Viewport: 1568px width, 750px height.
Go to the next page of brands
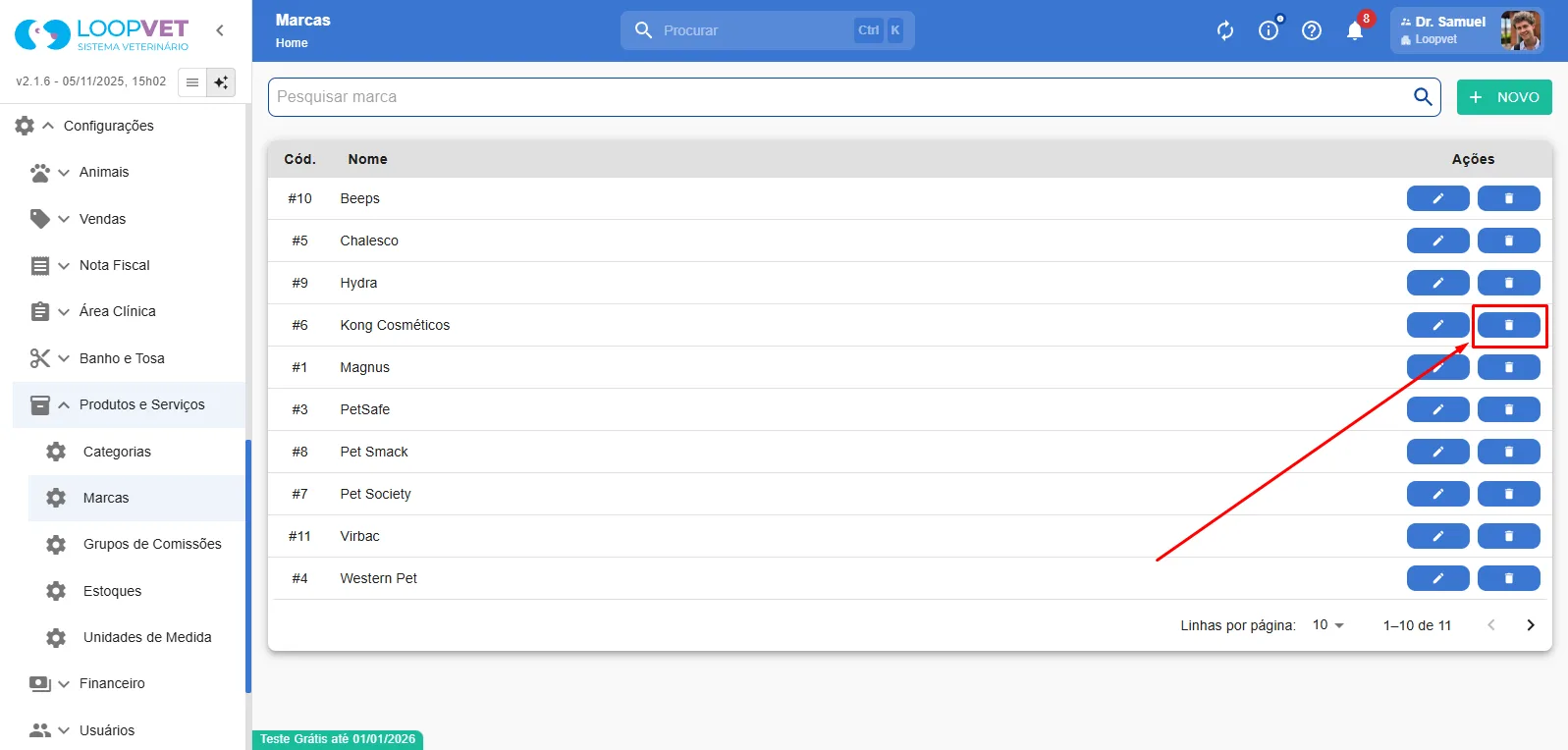tap(1530, 625)
